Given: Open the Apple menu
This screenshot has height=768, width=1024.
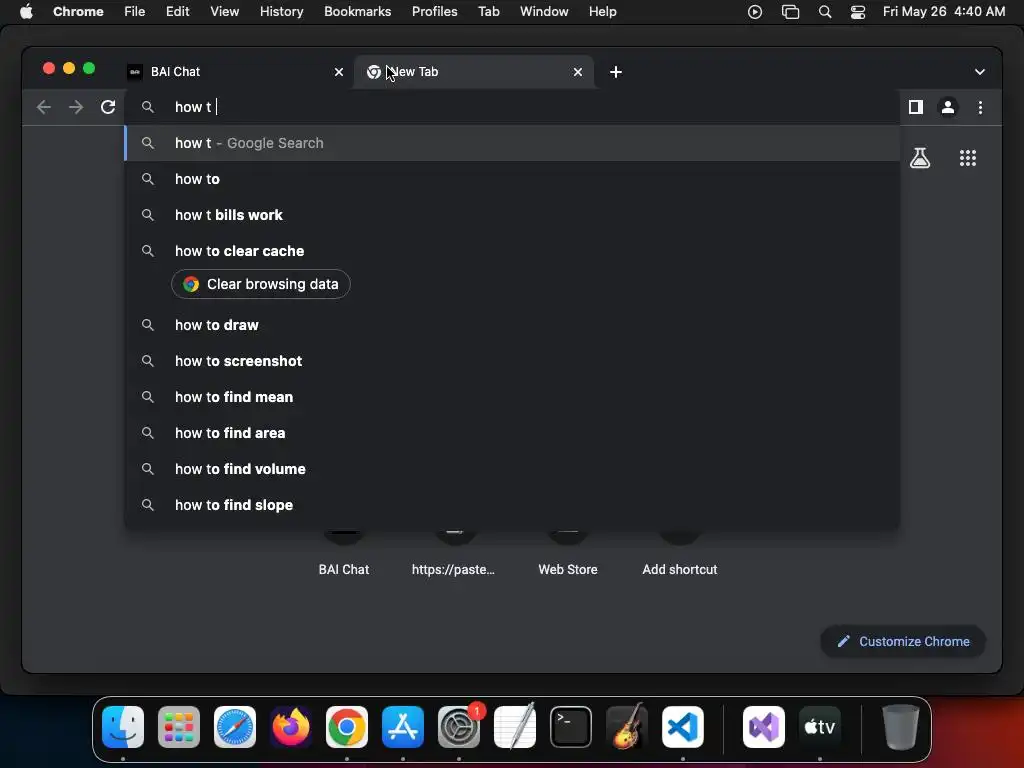Looking at the screenshot, I should coord(26,12).
